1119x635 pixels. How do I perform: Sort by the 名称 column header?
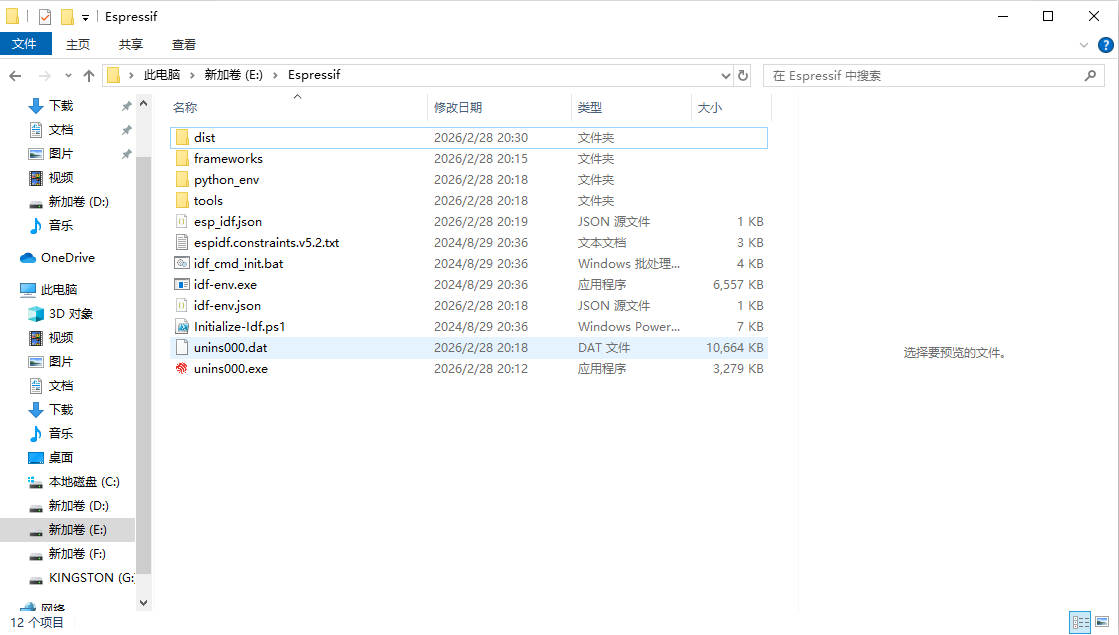185,108
